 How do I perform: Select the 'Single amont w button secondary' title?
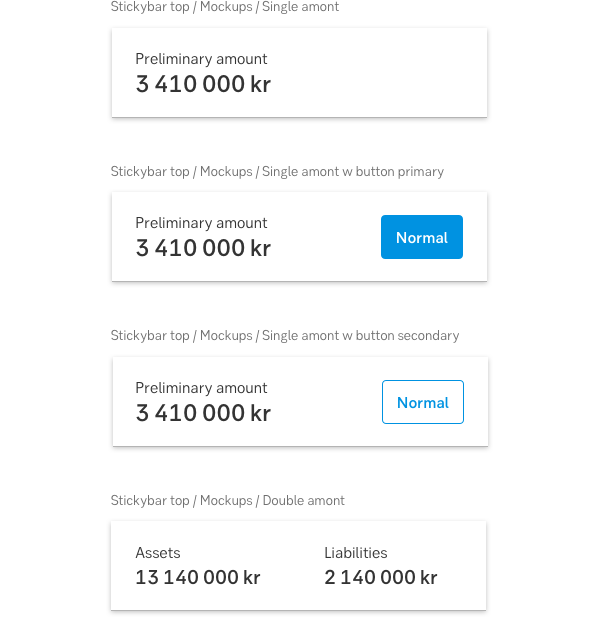pos(284,335)
